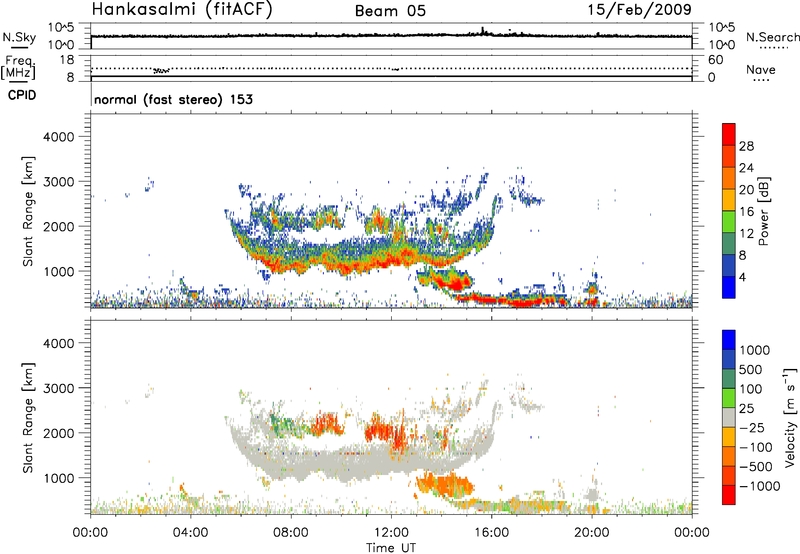800x554 pixels.
Task: Click 'Slant Range [km]' label of velocity panel
Action: (28, 418)
